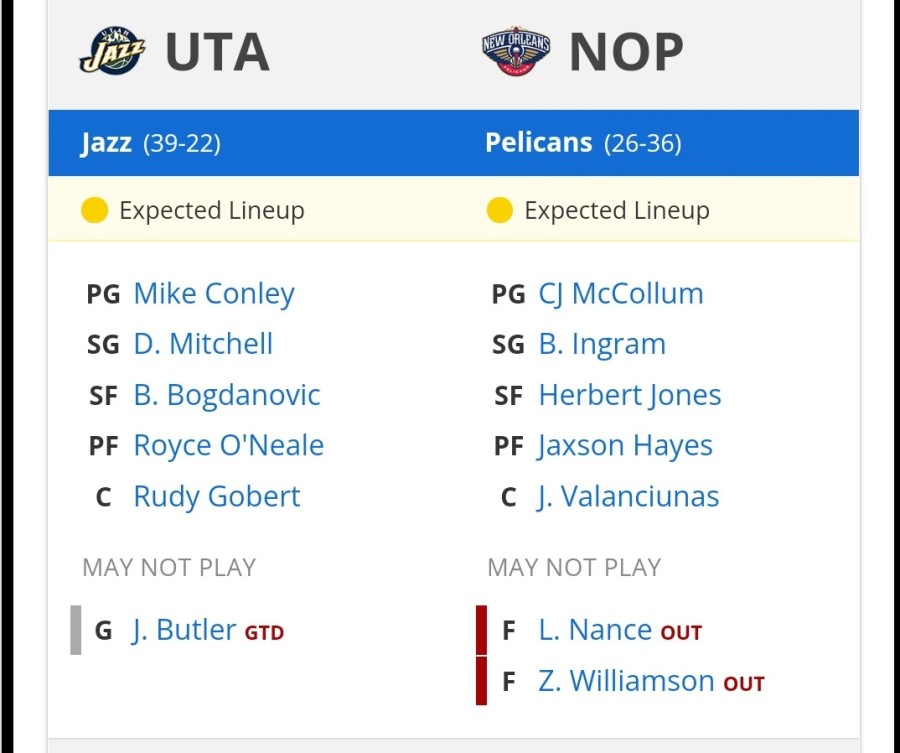900x753 pixels.
Task: Open Royce O'Neale's profile
Action: tap(228, 446)
